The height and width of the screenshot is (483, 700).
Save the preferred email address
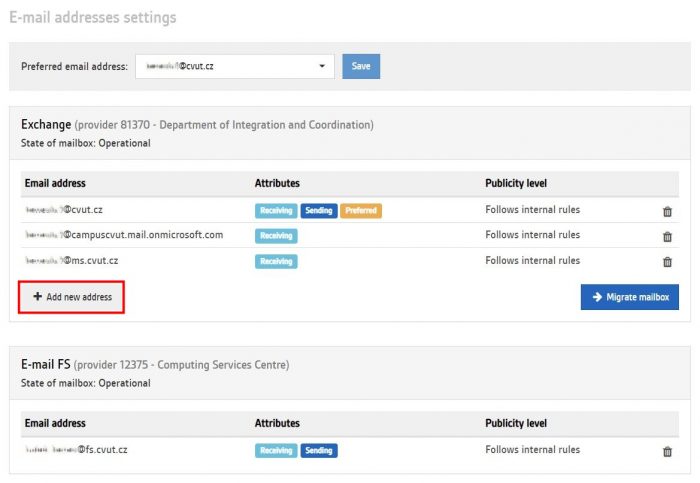(x=361, y=66)
